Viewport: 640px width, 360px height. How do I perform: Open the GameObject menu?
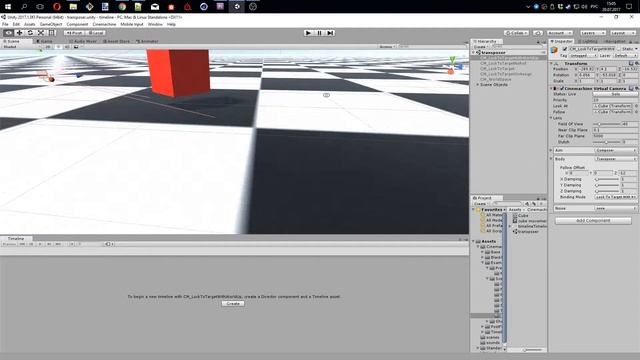[x=51, y=24]
